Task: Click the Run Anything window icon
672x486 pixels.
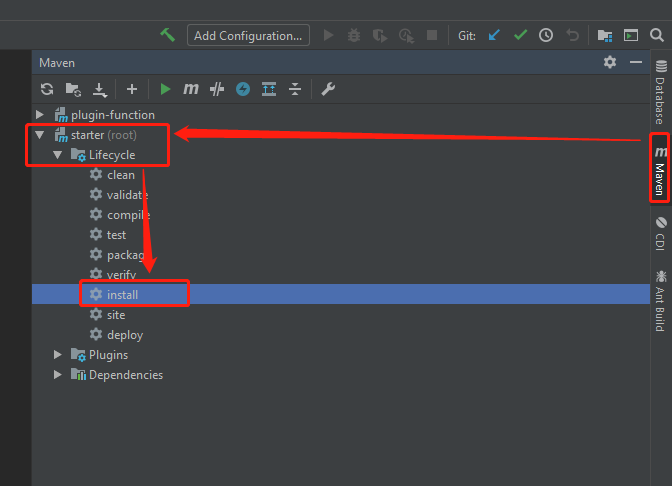Action: (x=631, y=35)
